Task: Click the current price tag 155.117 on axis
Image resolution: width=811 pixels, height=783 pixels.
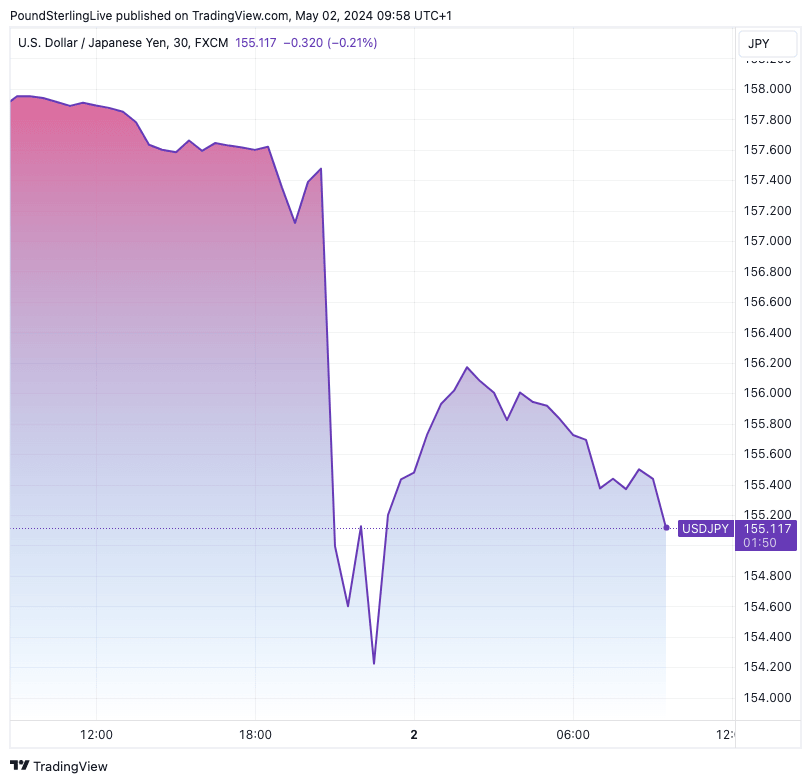Action: pos(768,528)
